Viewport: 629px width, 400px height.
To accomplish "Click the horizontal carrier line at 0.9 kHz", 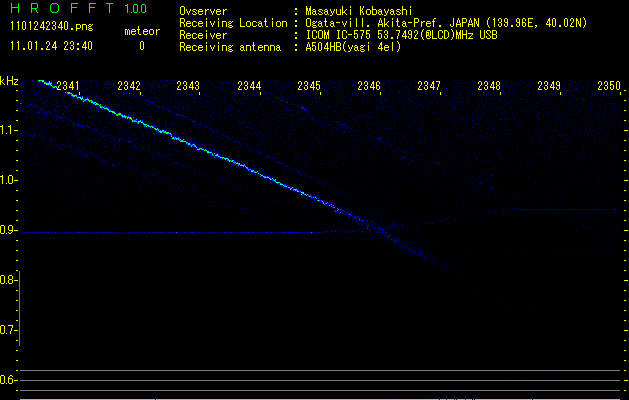I will tap(172, 232).
